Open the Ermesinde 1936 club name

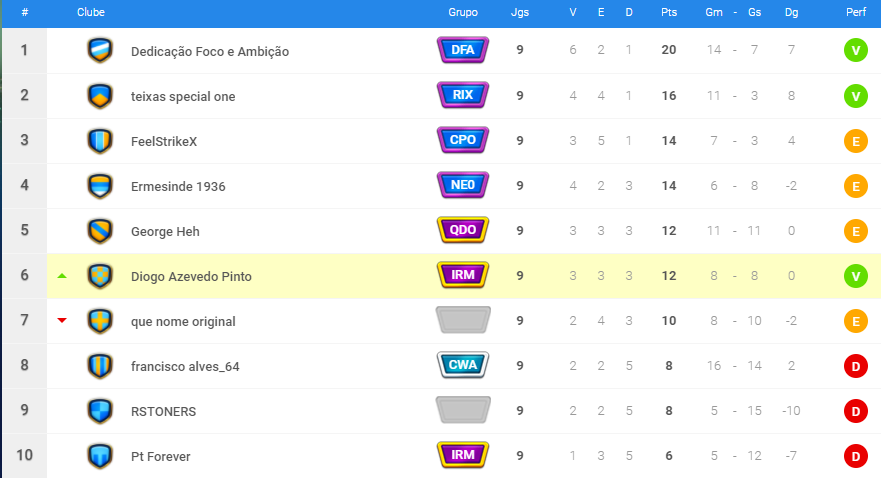(178, 186)
